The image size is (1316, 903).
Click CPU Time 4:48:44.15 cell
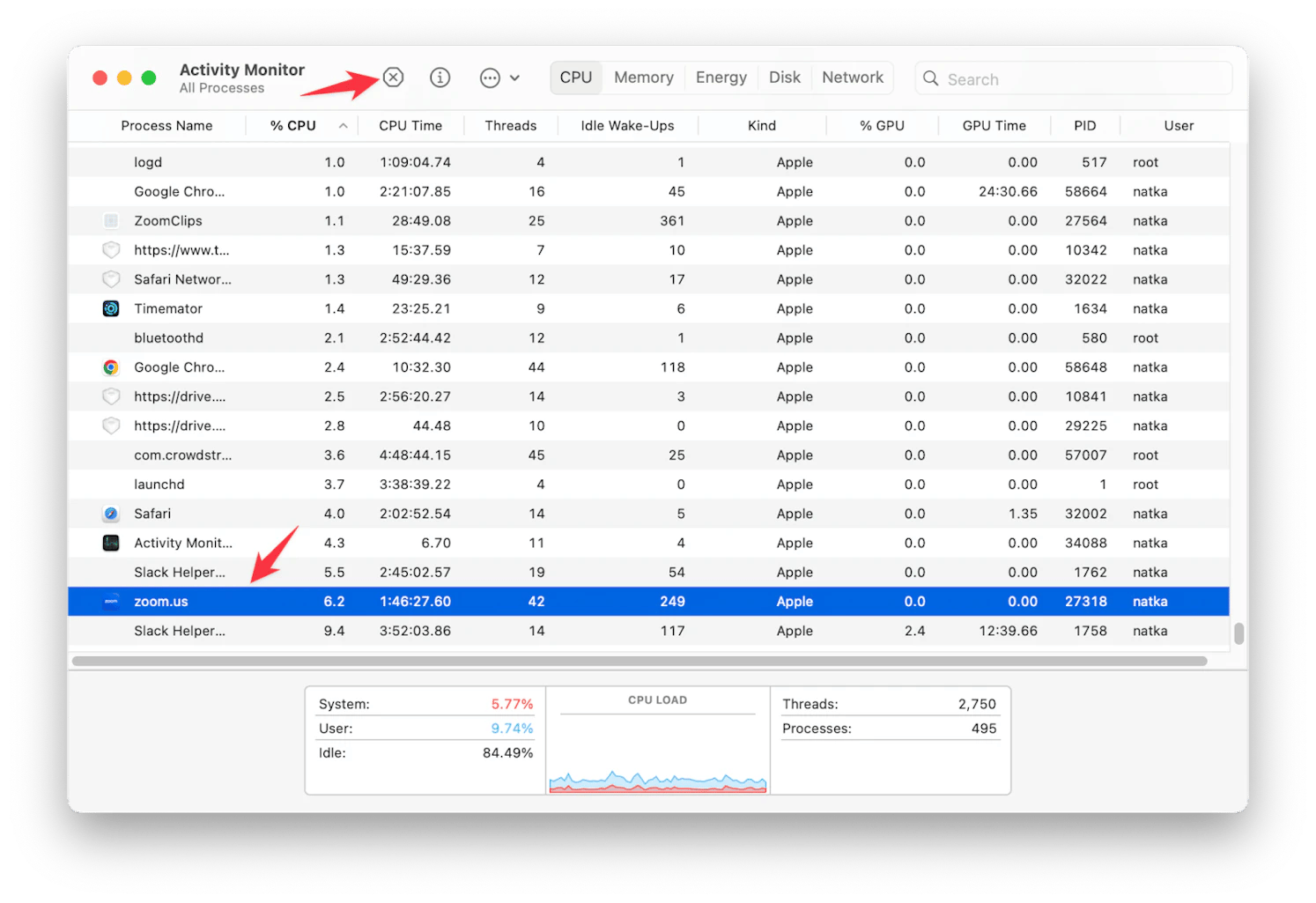tap(415, 455)
